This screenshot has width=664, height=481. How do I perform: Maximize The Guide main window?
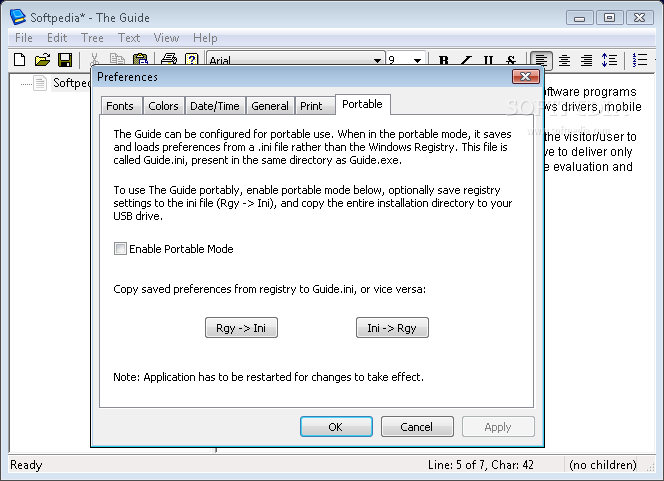click(x=609, y=18)
